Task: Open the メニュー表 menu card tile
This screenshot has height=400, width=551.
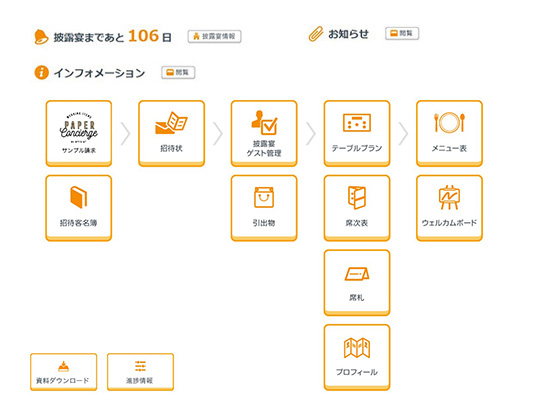Action: coord(449,133)
